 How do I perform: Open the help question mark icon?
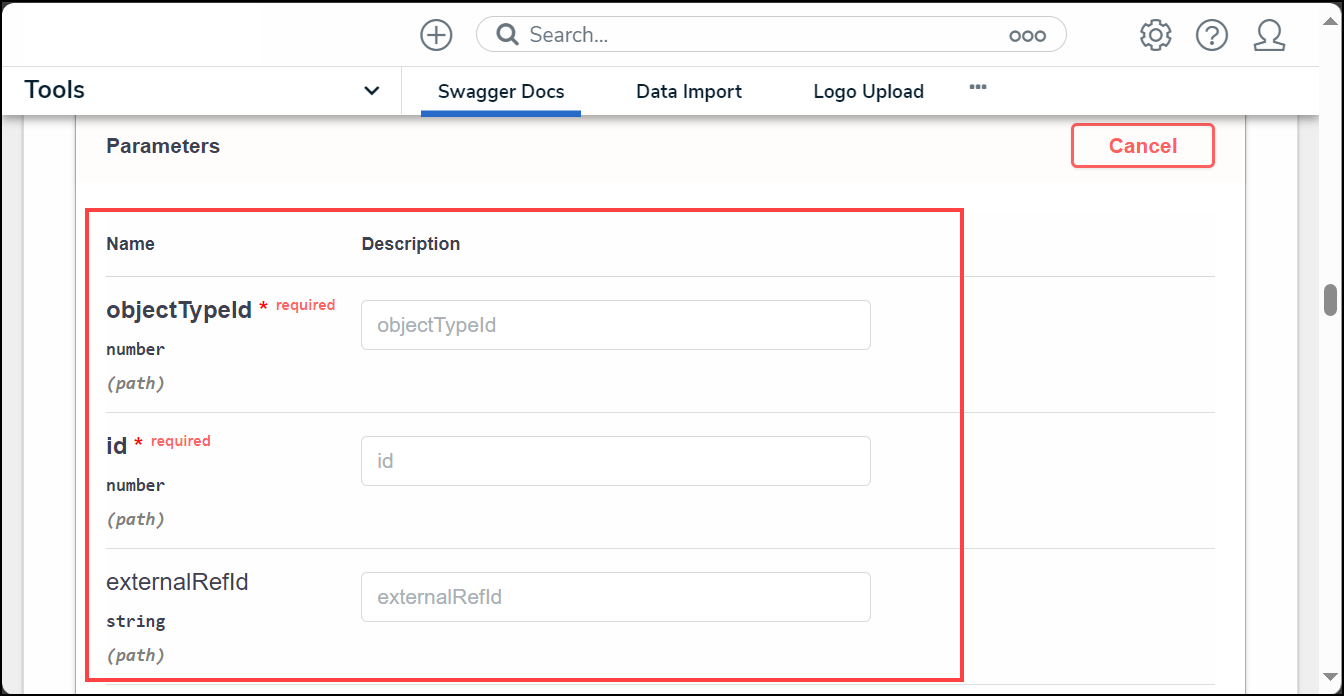click(1212, 35)
